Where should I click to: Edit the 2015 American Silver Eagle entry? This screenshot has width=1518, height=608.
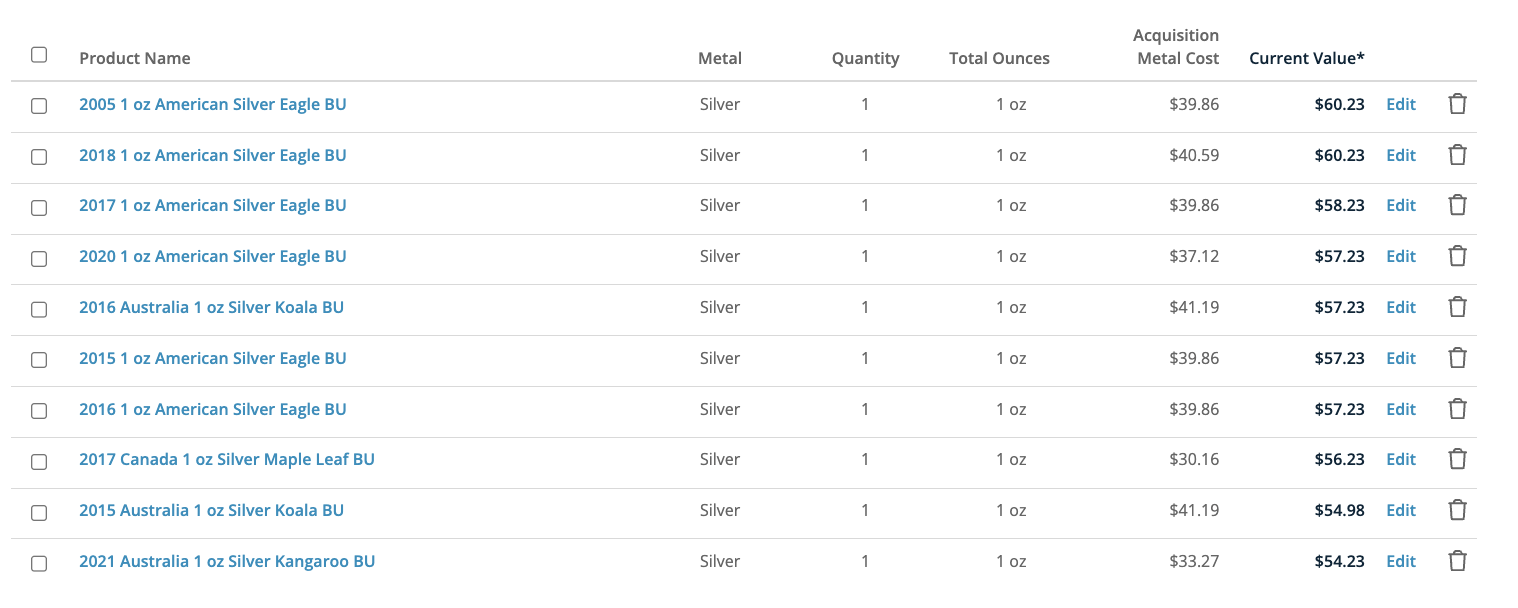[x=1400, y=358]
